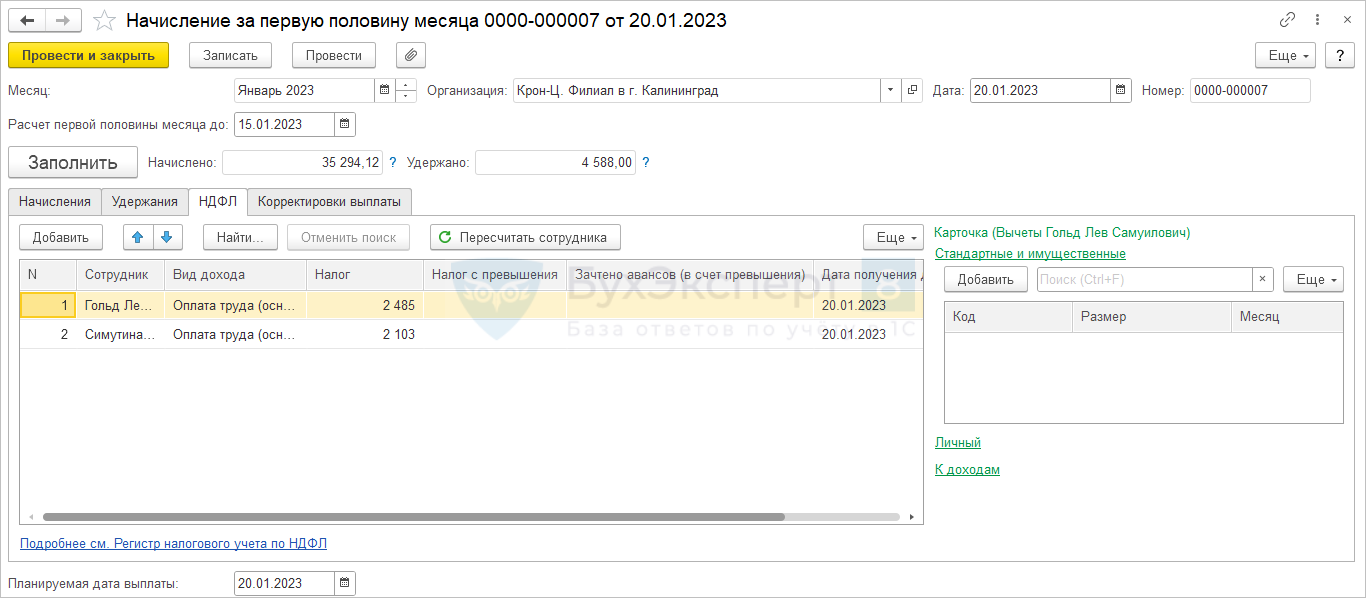Screen dimensions: 1366x598
Task: Open calendar for the Дата field
Action: 1121,90
